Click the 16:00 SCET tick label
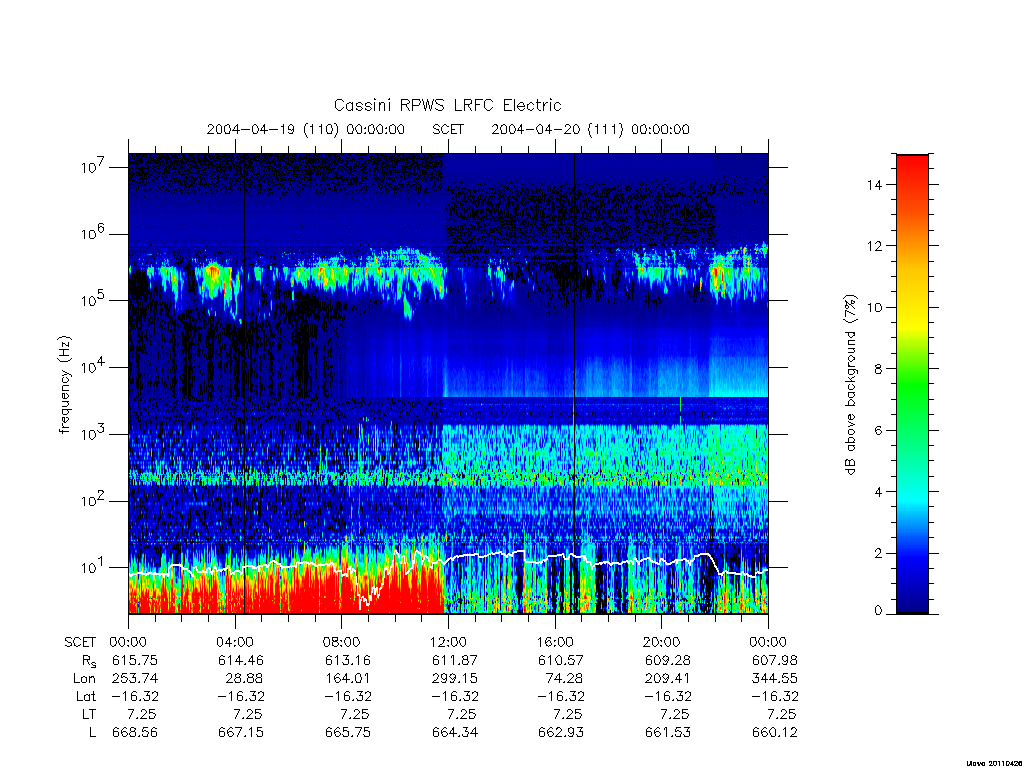Viewport: 1024px width, 768px height. 554,642
